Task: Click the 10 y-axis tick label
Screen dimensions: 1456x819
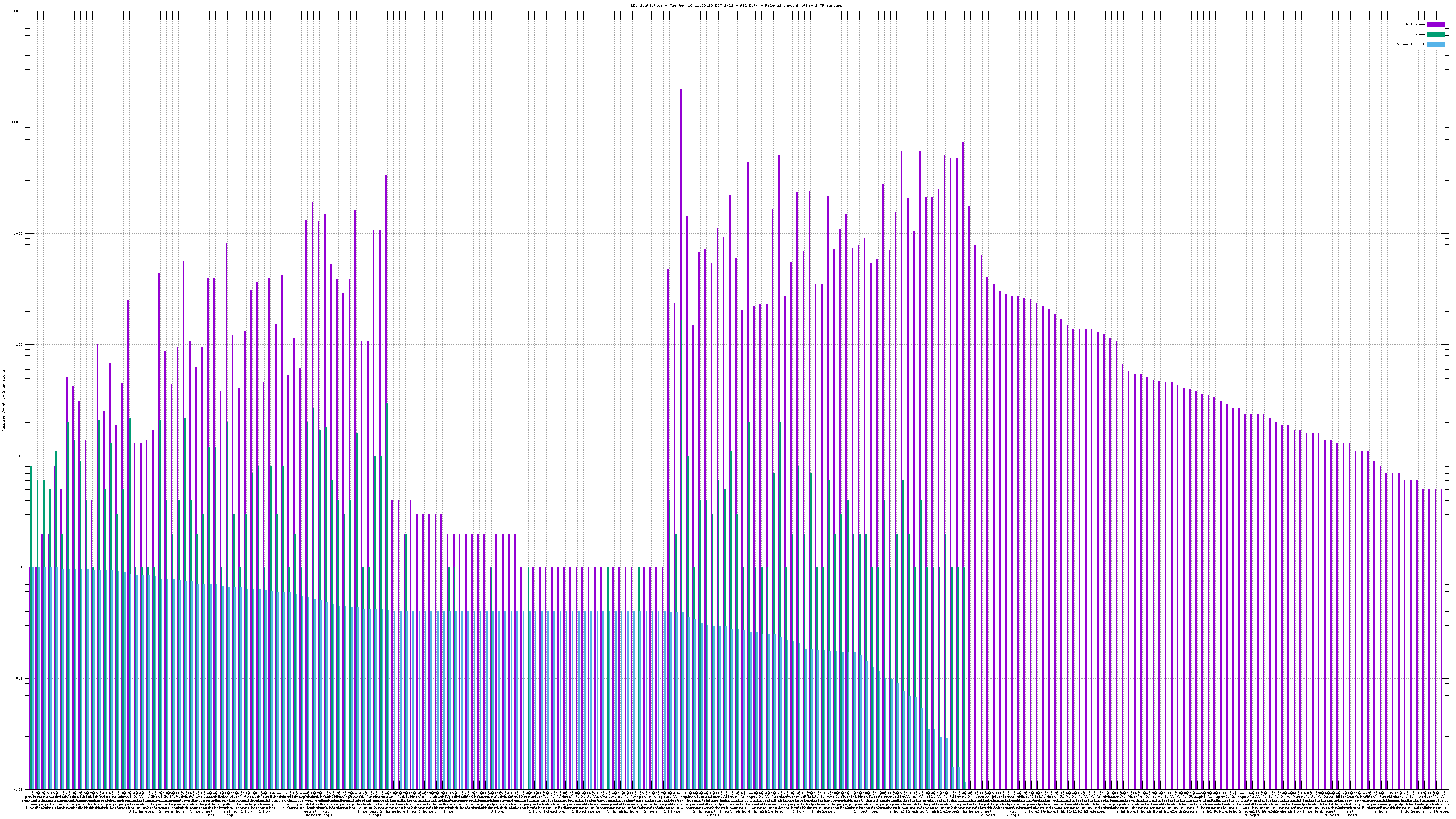Action: click(21, 456)
